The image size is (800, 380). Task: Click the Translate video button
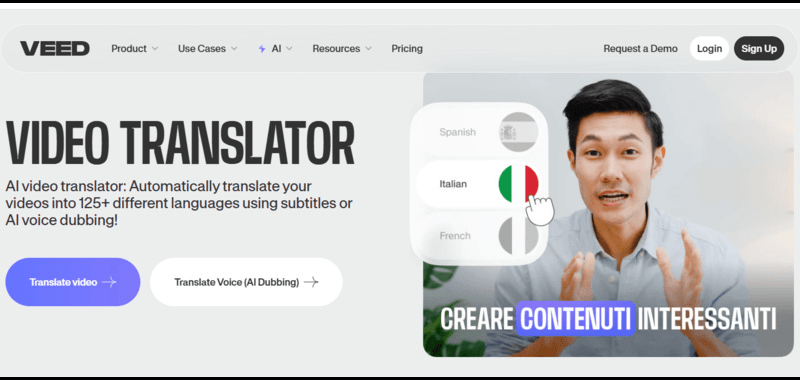[x=73, y=282]
